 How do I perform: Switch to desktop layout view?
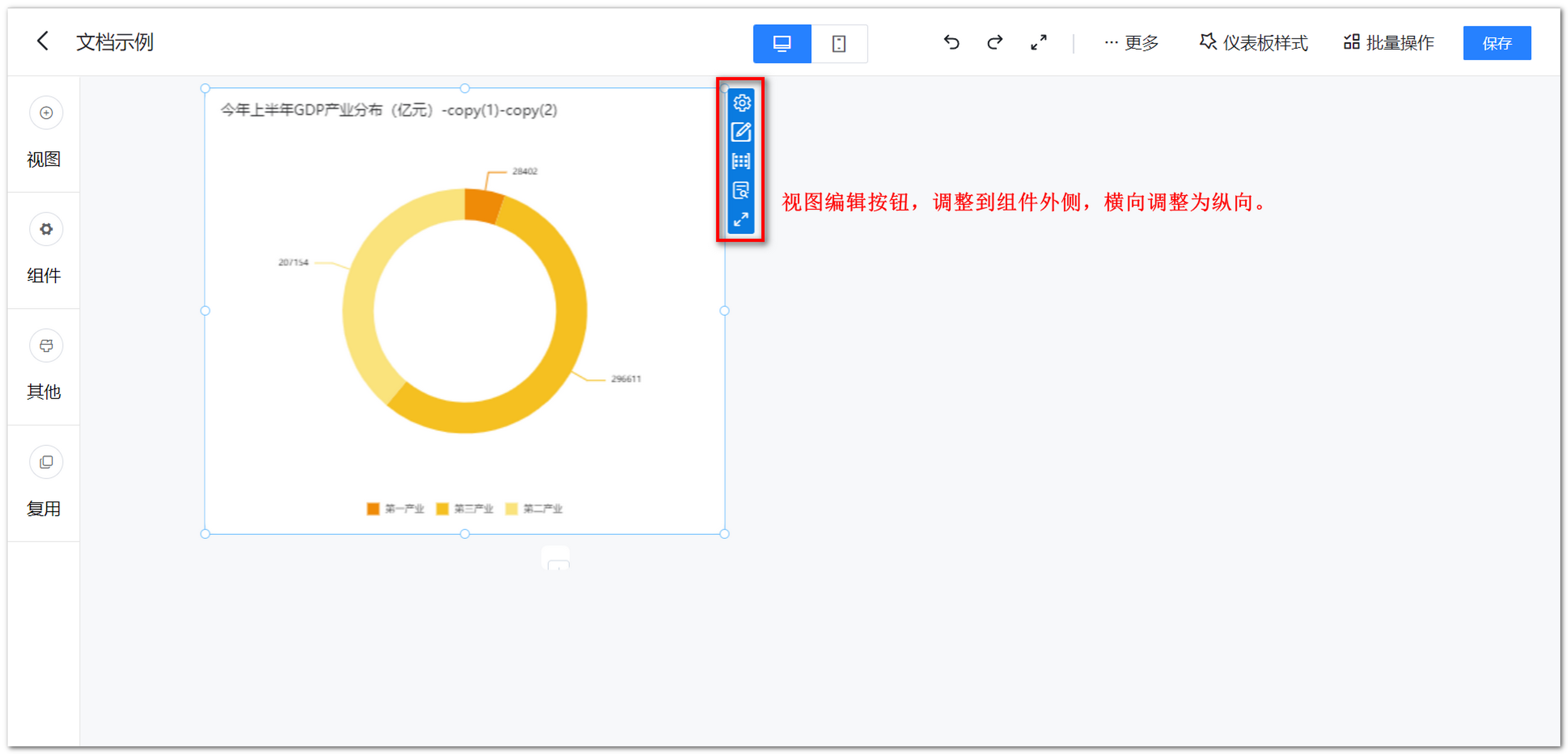(x=782, y=43)
